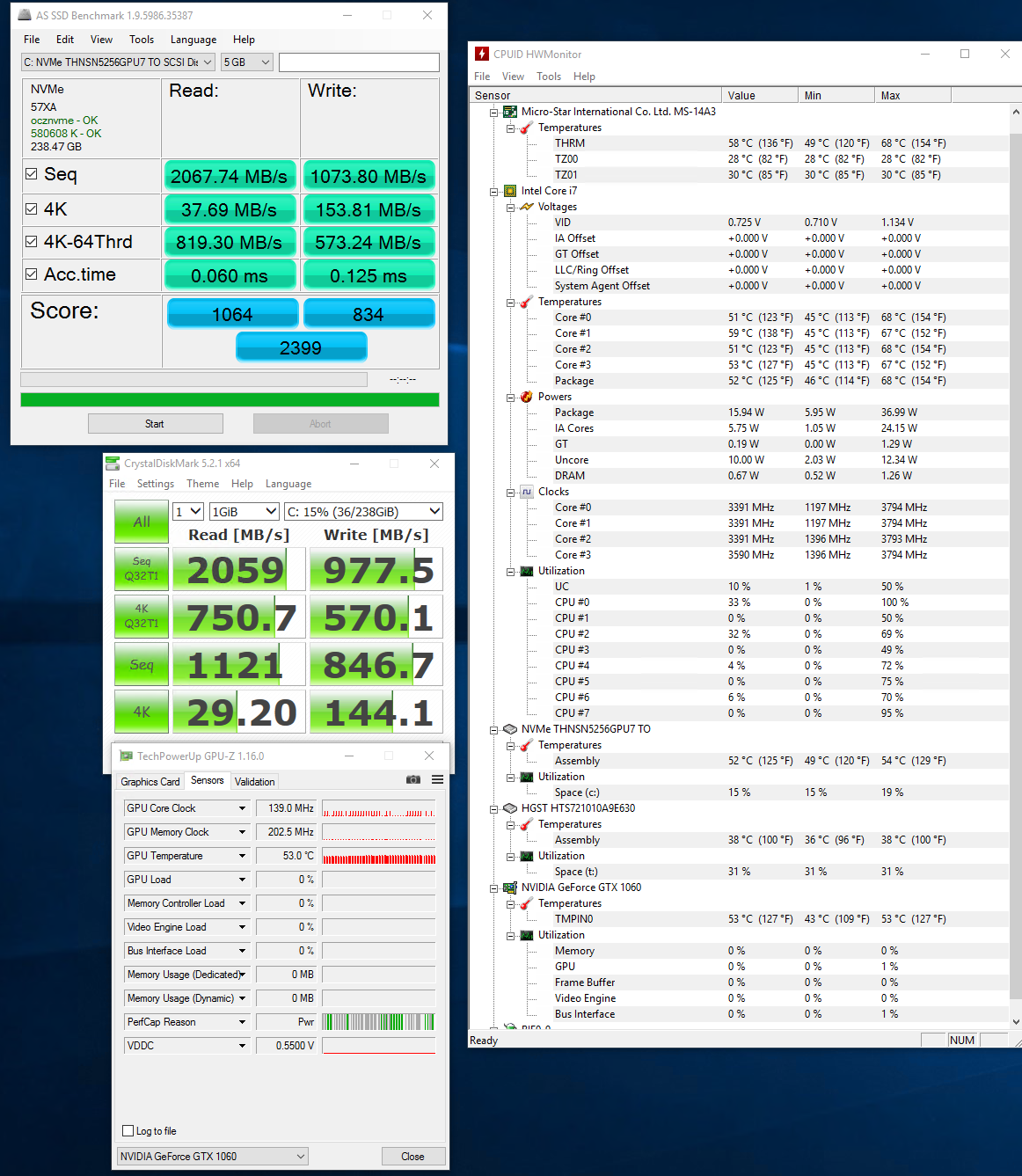Open Language menu in AS SSD Benchmark
The width and height of the screenshot is (1022, 1176).
(x=193, y=40)
